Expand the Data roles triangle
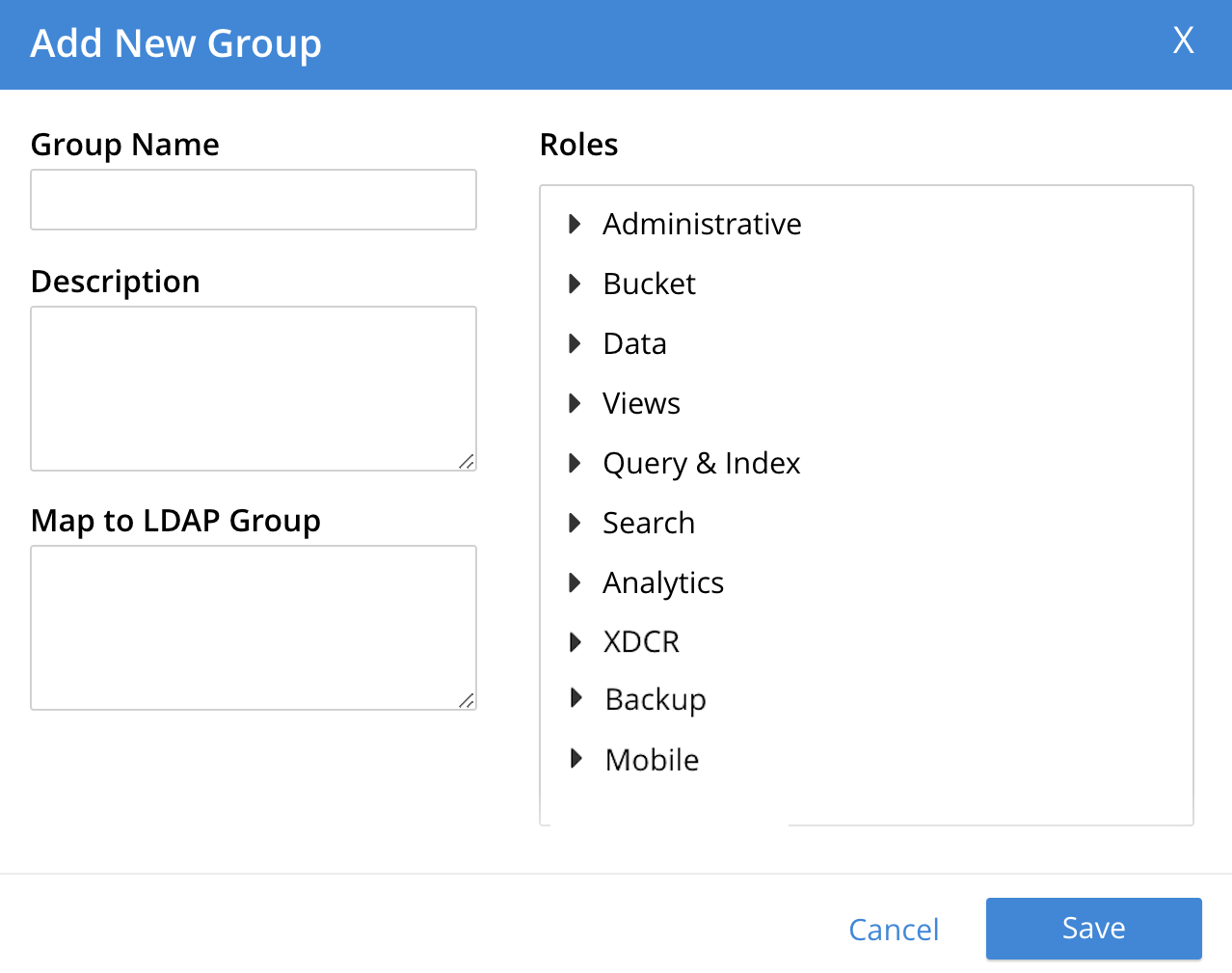1232x973 pixels. (x=576, y=344)
